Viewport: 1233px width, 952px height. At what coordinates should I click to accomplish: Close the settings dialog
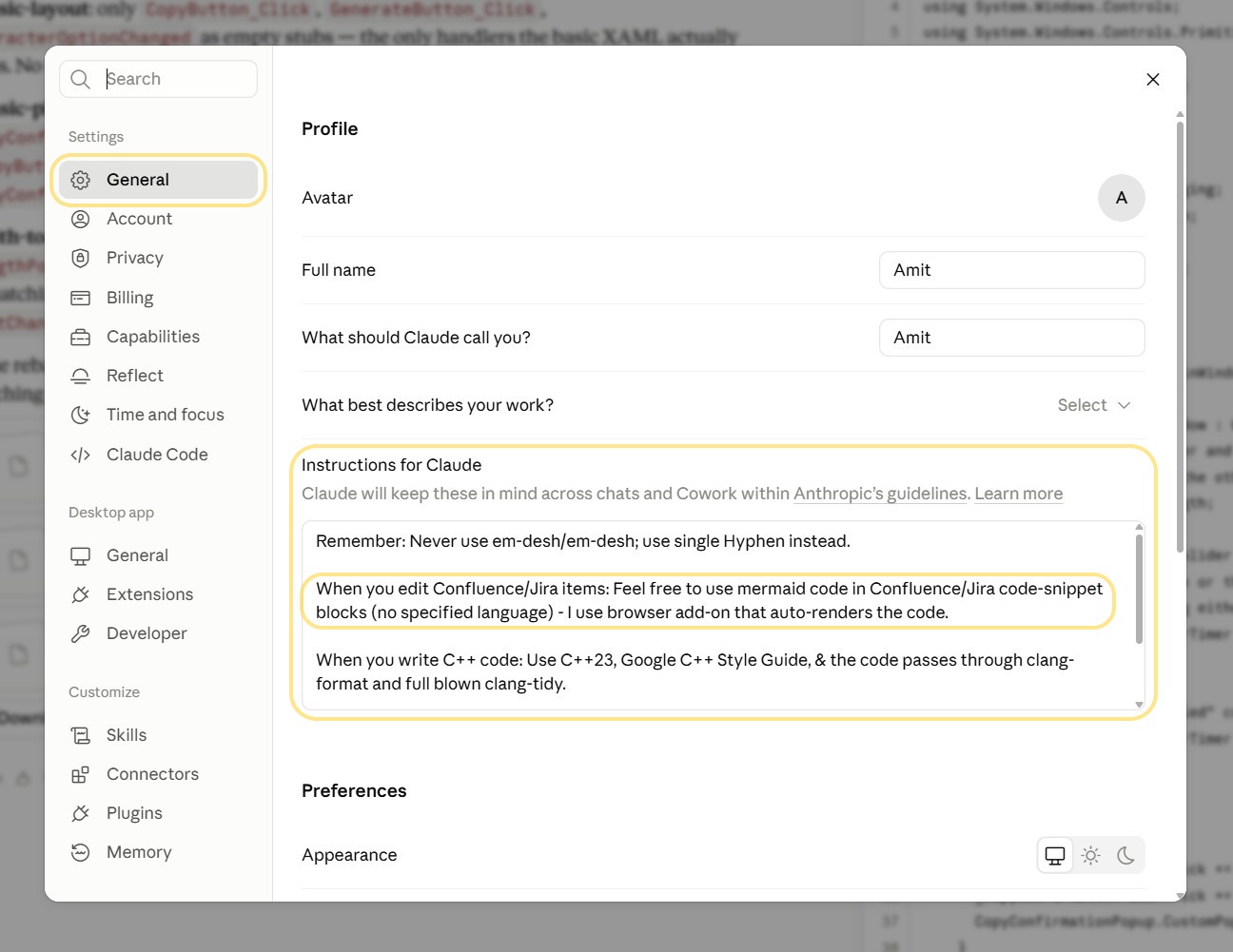pos(1153,79)
